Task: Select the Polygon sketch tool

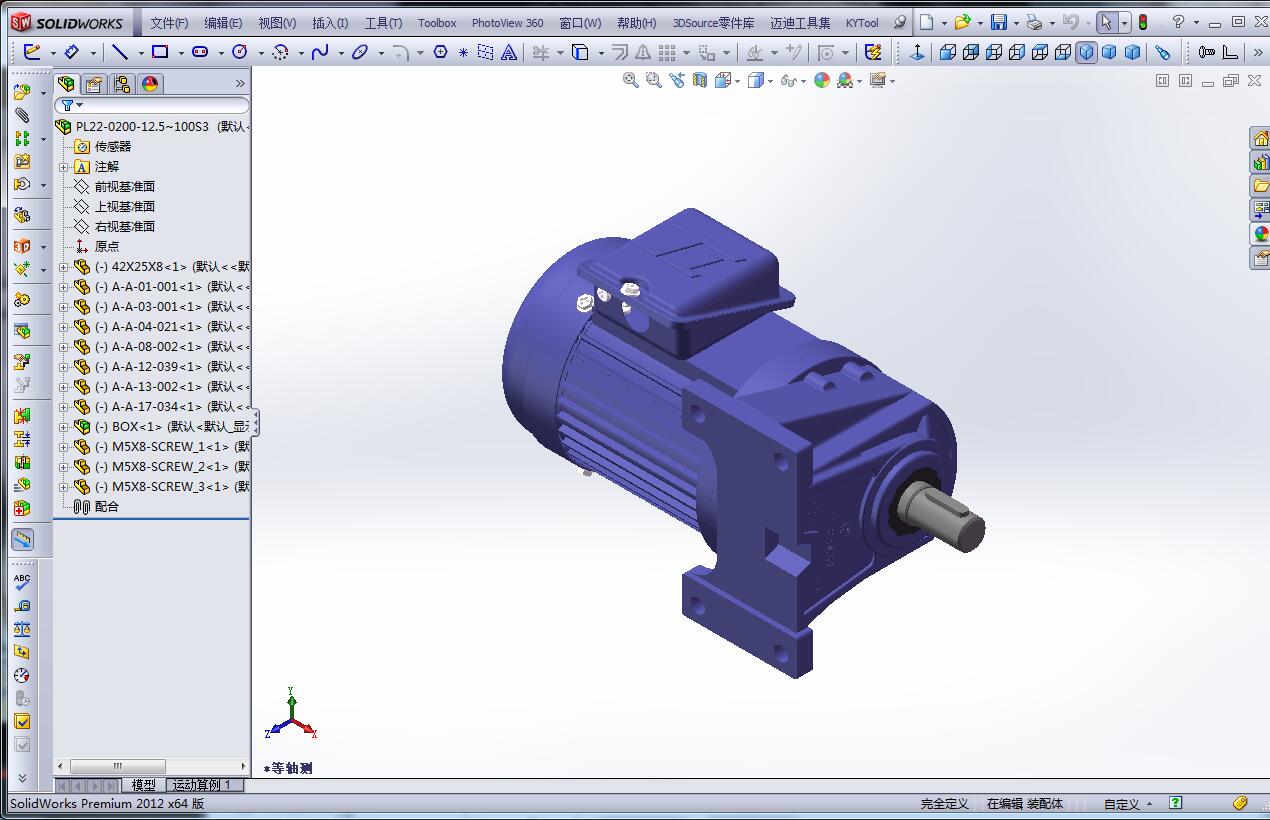Action: [x=440, y=52]
